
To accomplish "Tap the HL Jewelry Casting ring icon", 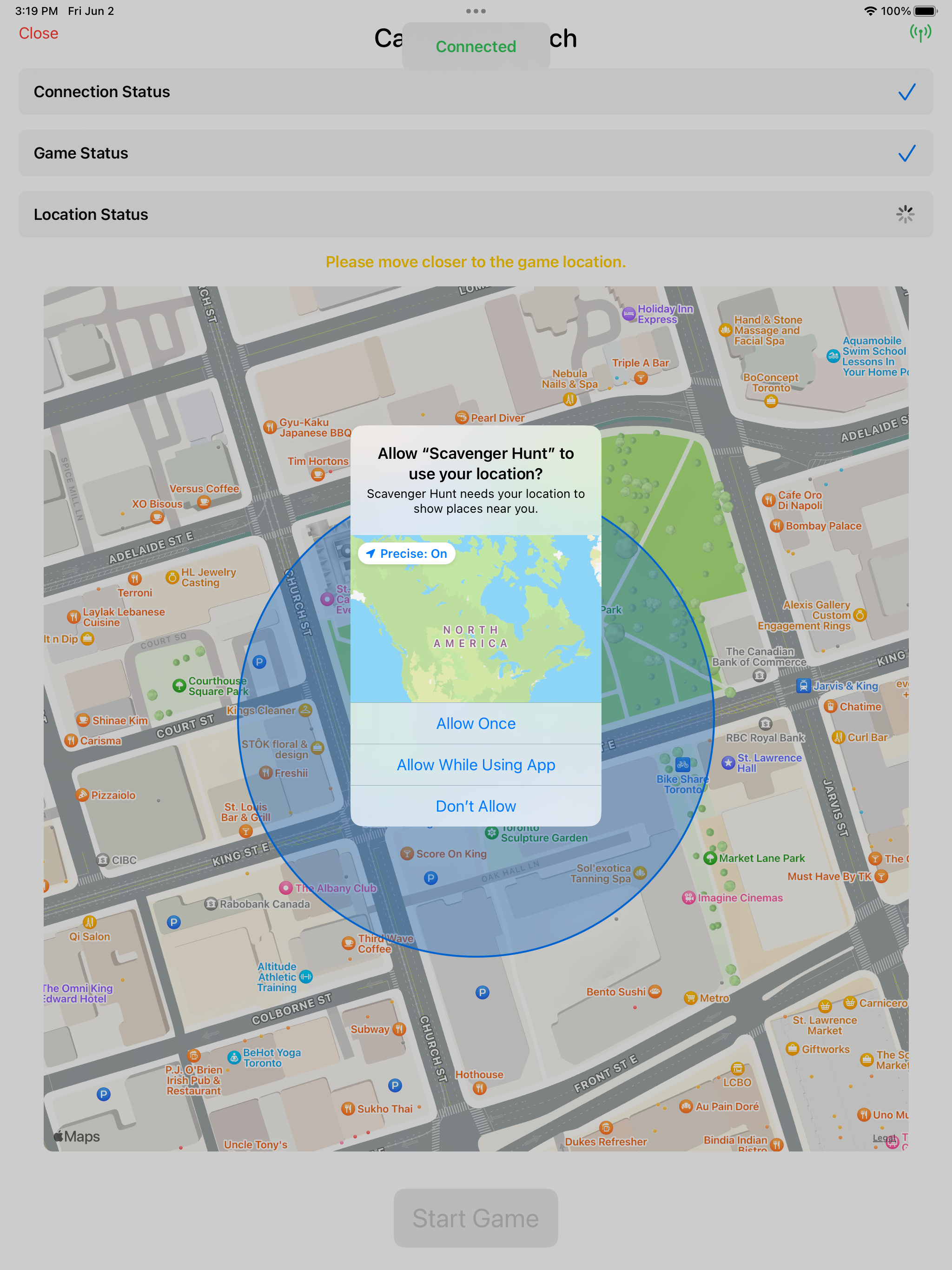I will coord(172,577).
